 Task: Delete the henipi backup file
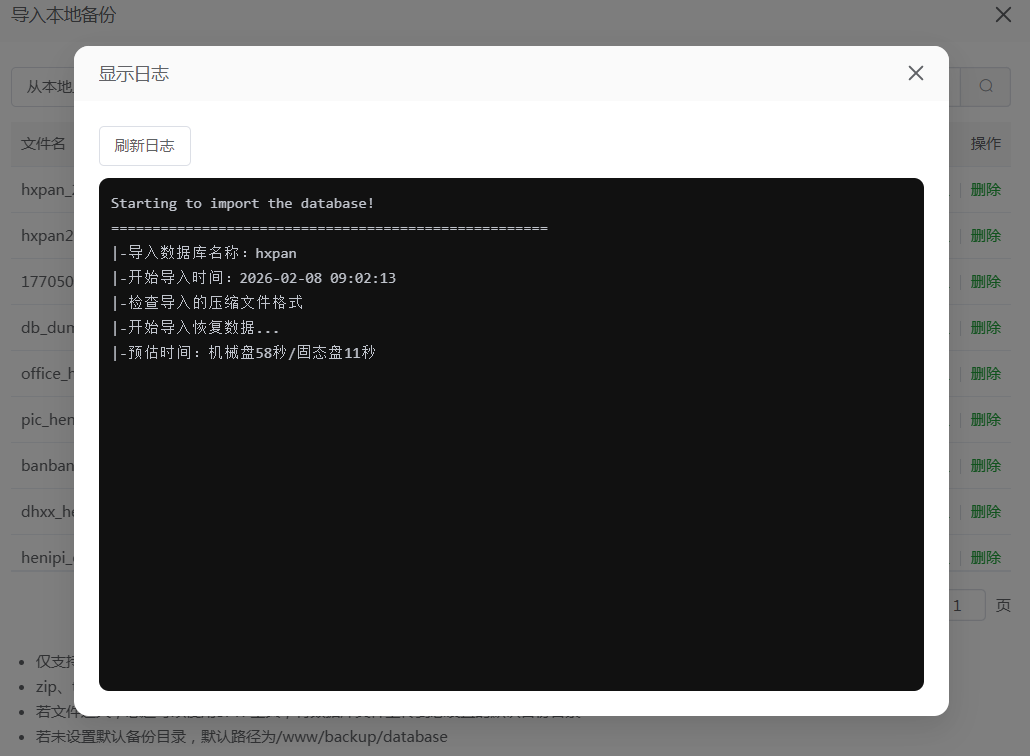click(x=985, y=557)
